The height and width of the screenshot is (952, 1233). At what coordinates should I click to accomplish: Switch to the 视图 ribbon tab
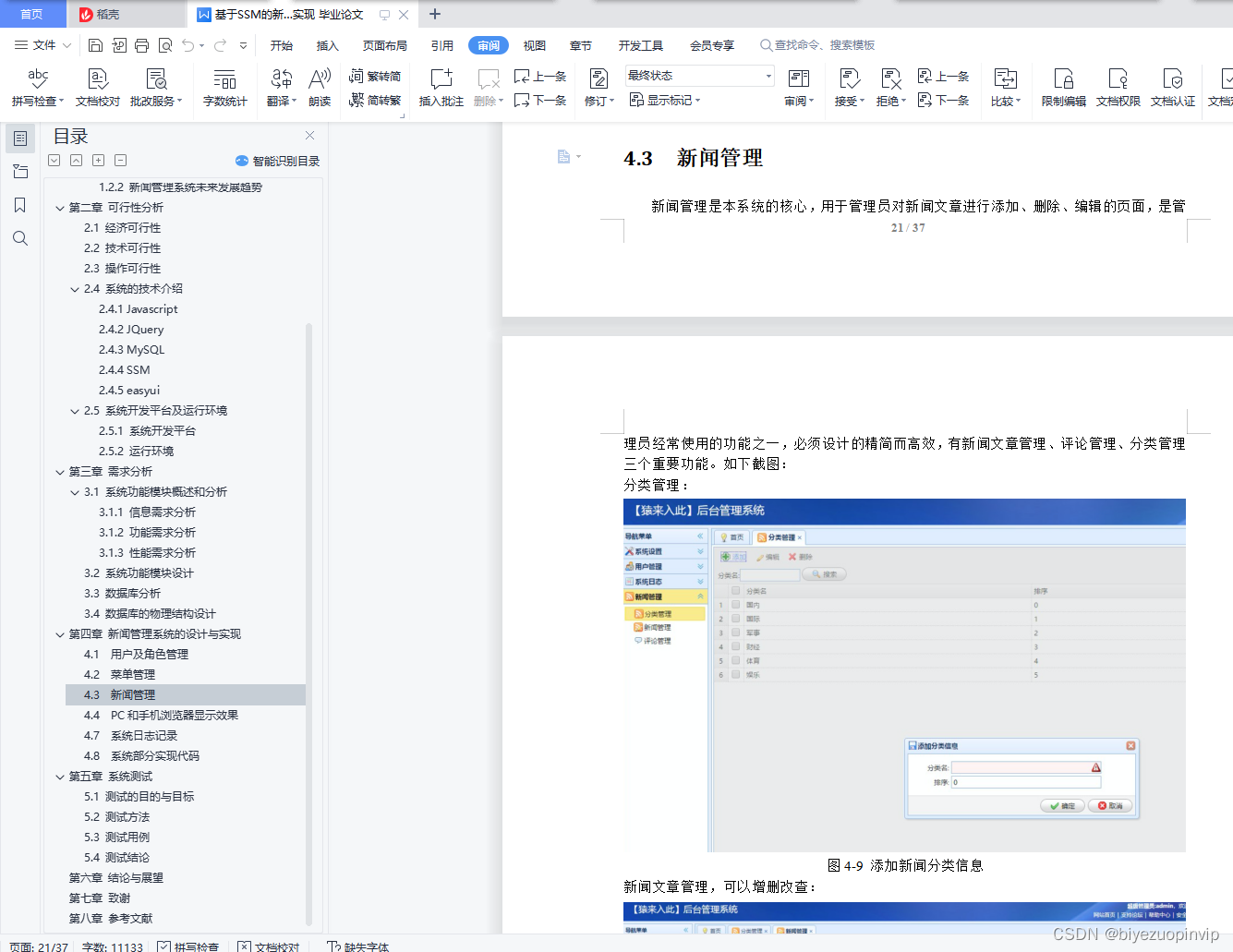coord(534,43)
